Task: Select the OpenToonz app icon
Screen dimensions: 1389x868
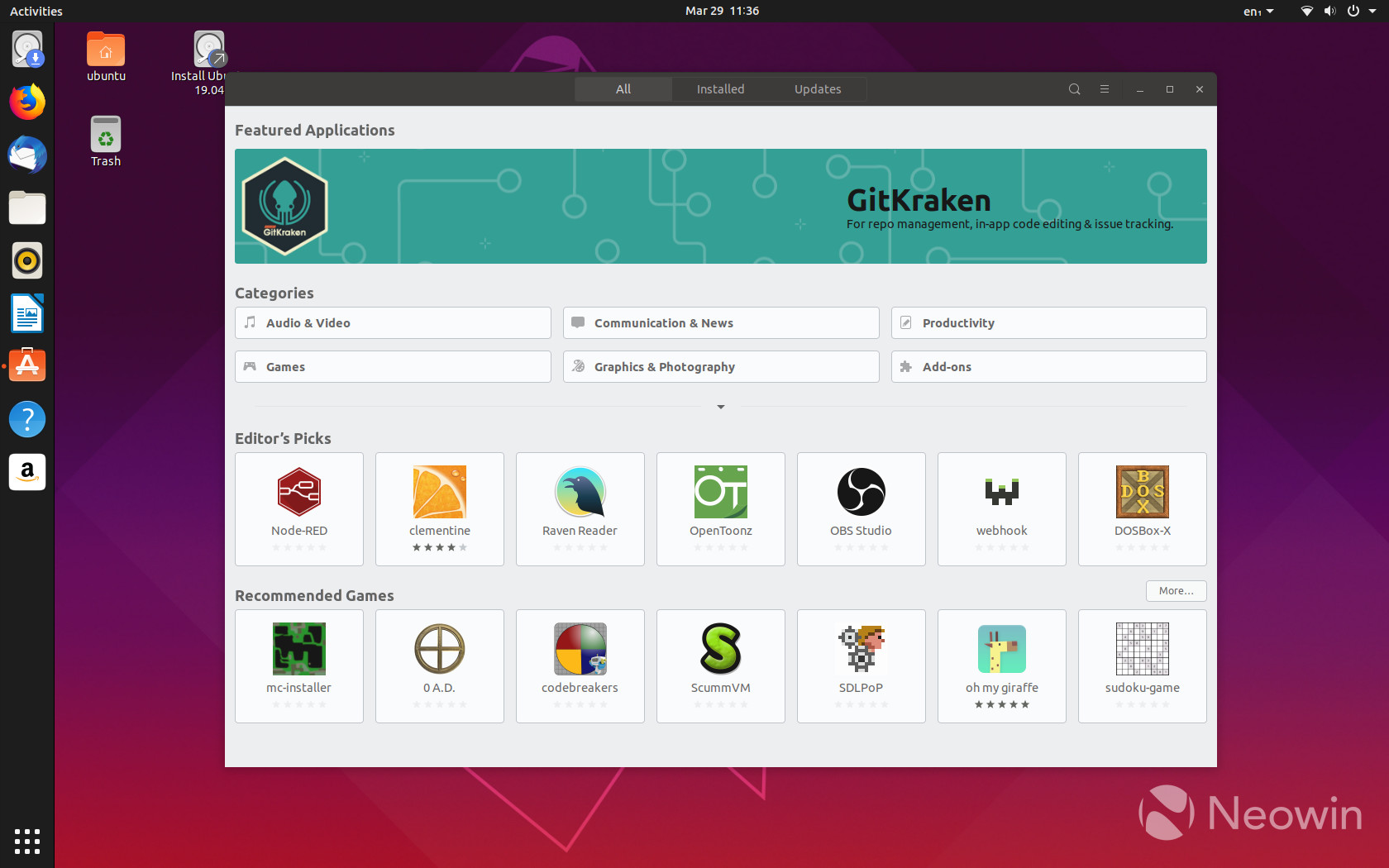Action: (x=720, y=492)
